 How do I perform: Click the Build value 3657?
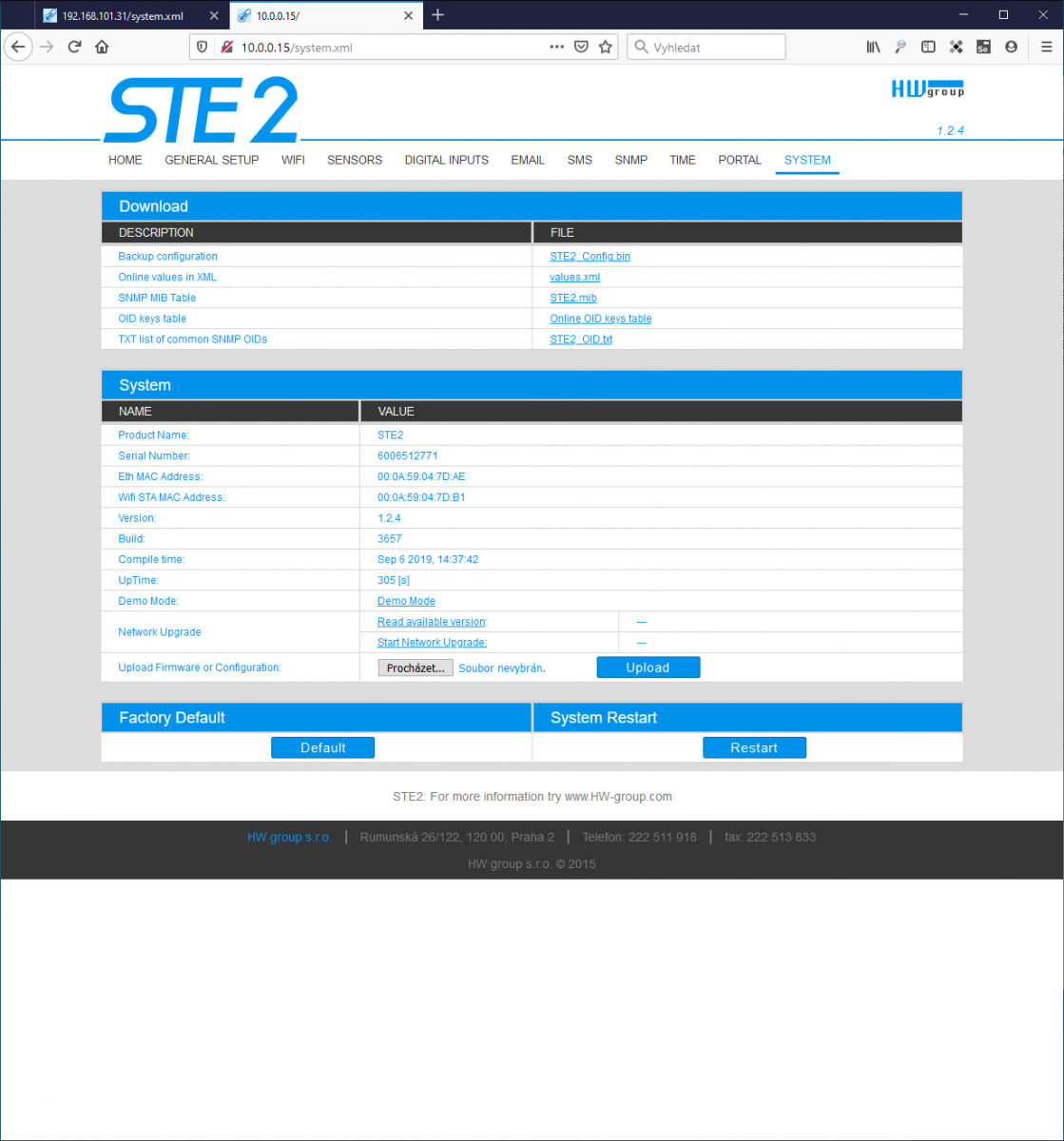click(390, 539)
